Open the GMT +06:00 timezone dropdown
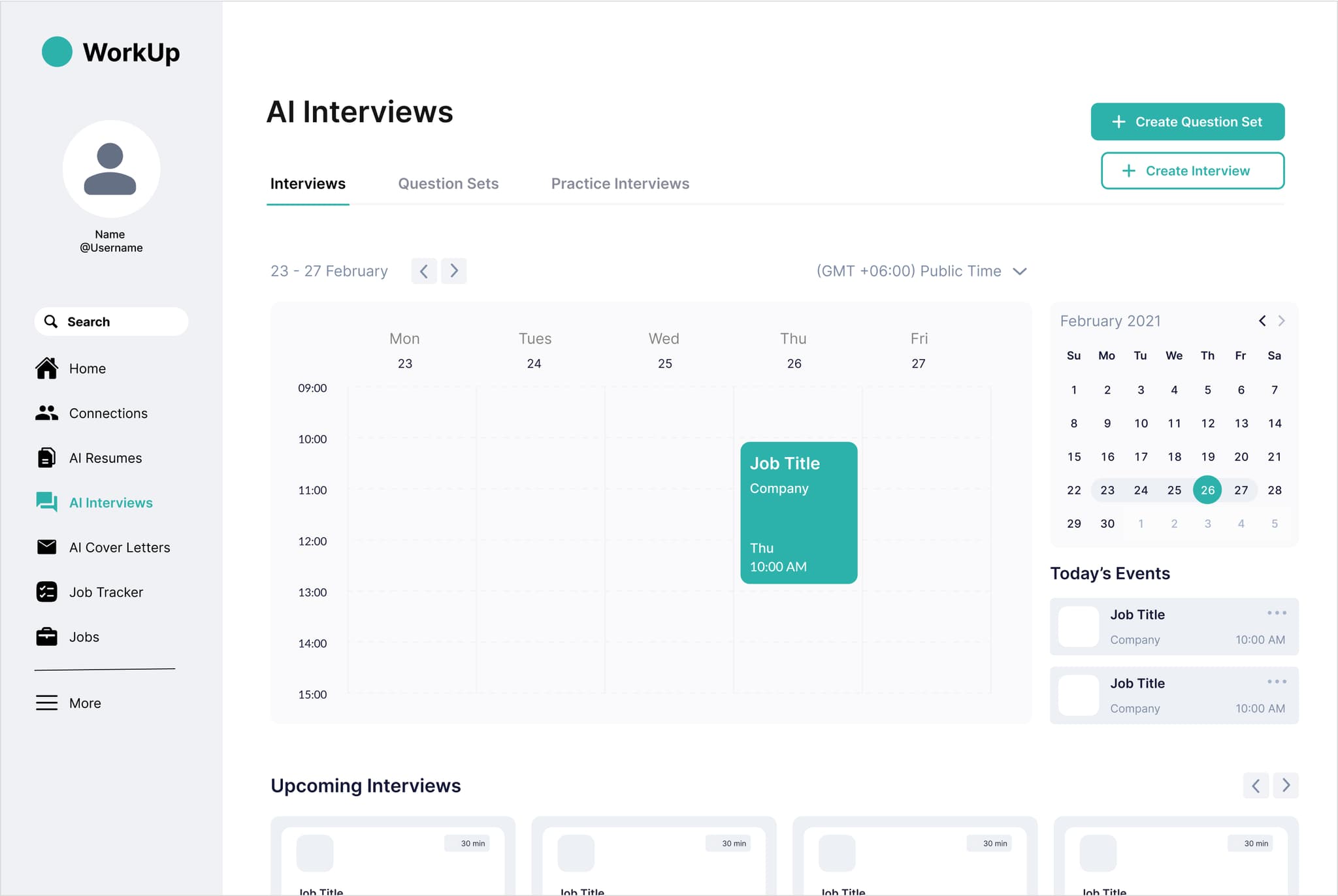Screen dimensions: 1338x896 coord(920,271)
